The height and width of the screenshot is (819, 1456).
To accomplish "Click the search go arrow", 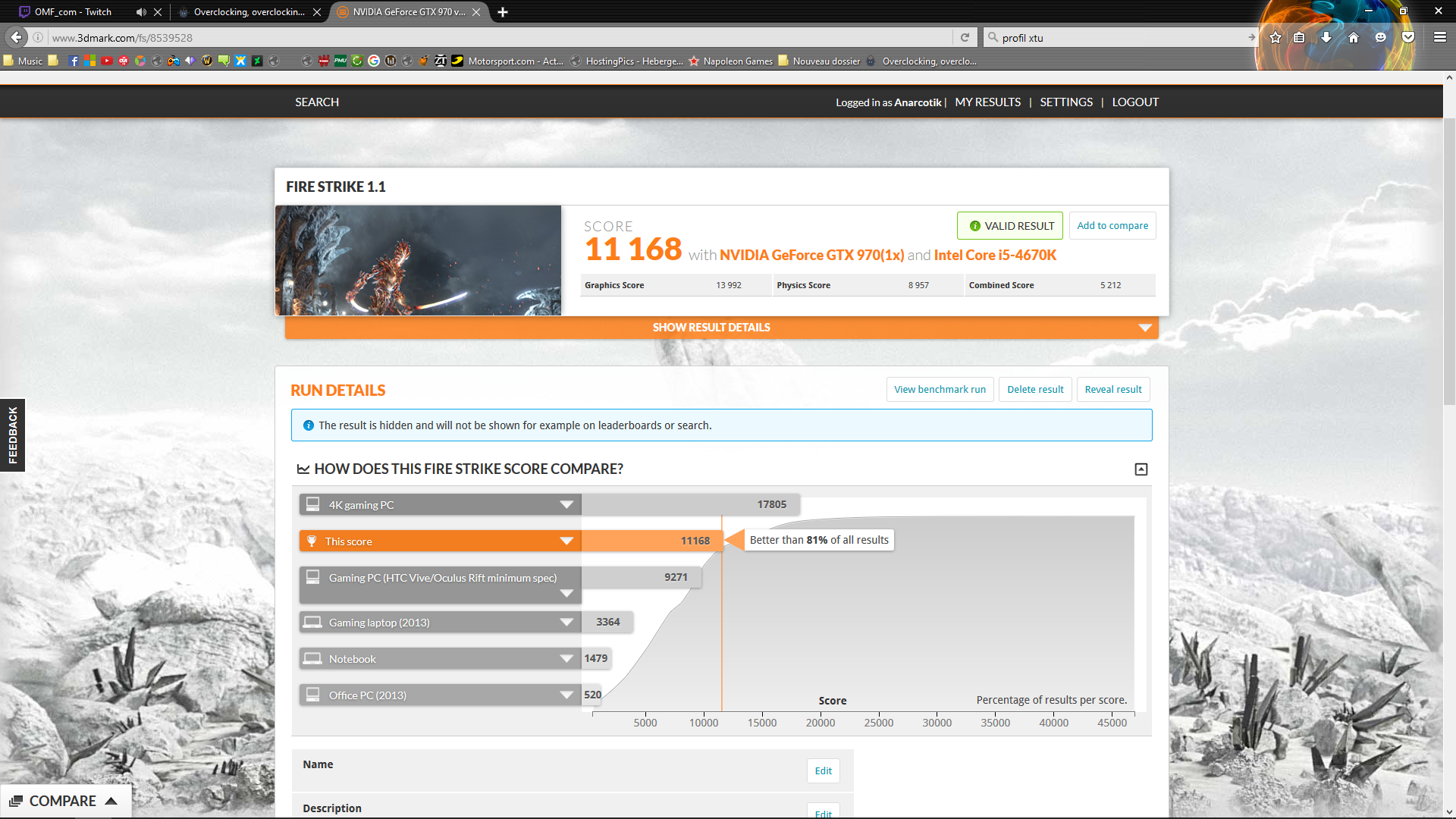I will (1251, 37).
